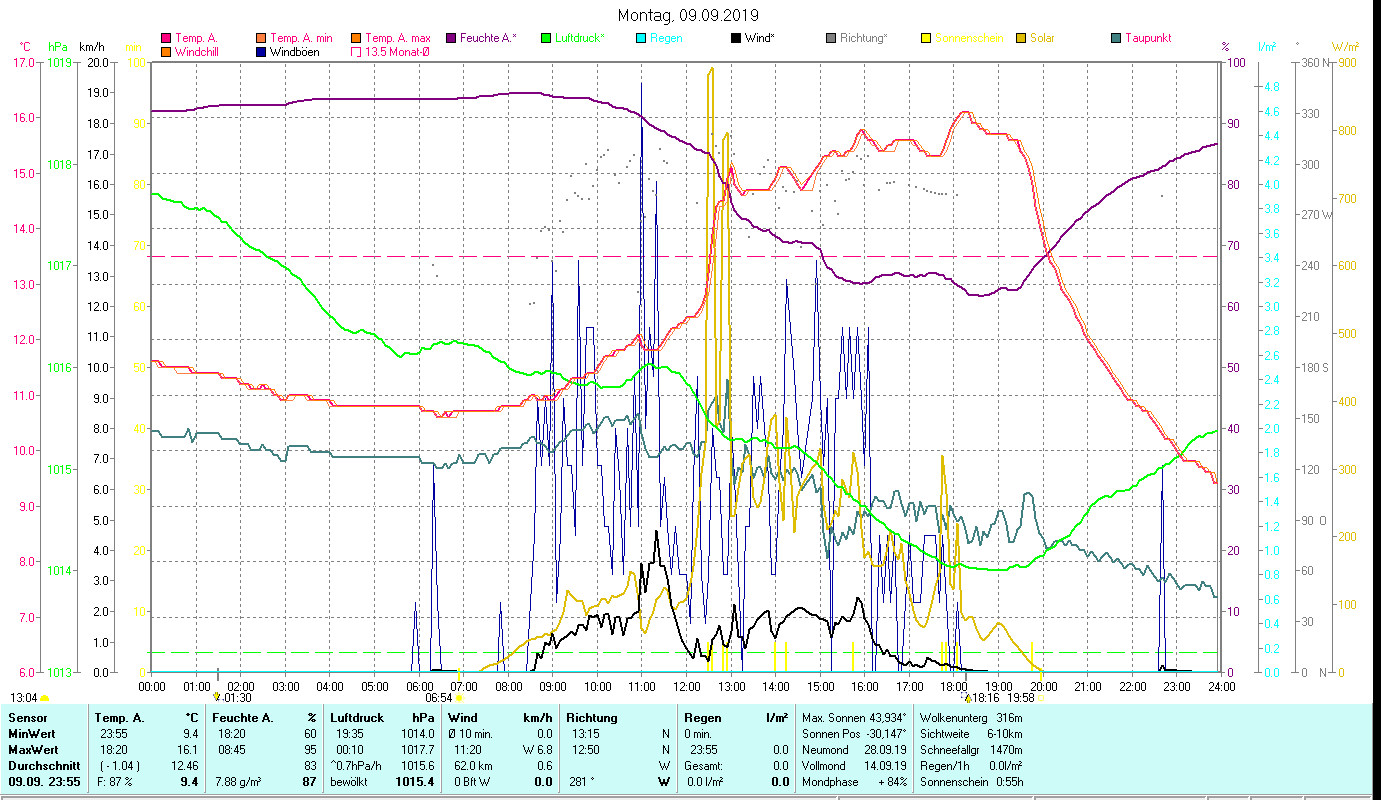Click the 13.5 Monat-Ø legend box
The image size is (1381, 800).
coord(356,52)
